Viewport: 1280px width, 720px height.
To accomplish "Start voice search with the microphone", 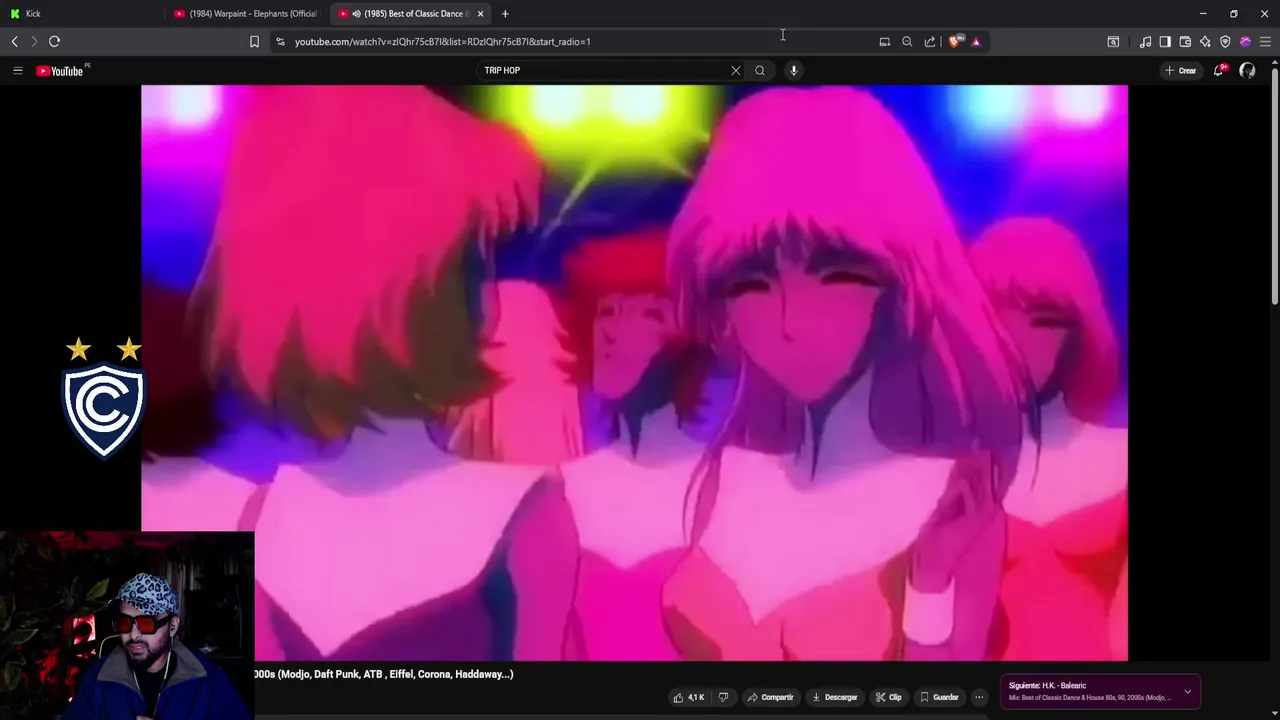I will 794,70.
